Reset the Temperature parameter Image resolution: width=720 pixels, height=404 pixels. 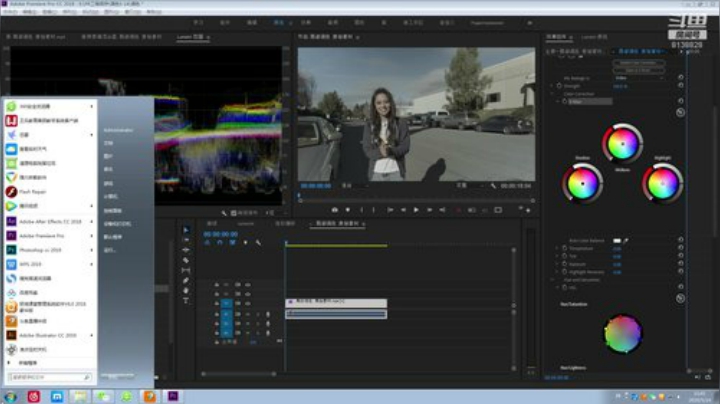[x=681, y=248]
